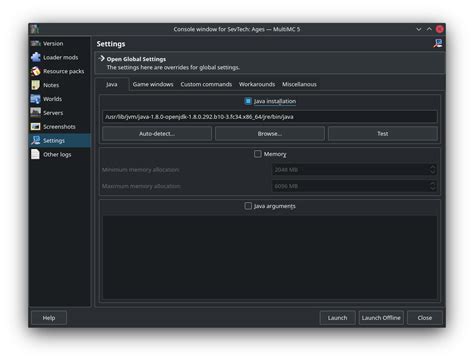Screen dimensions: 474x361
Task: Select the Other logs label
Action: (x=57, y=154)
